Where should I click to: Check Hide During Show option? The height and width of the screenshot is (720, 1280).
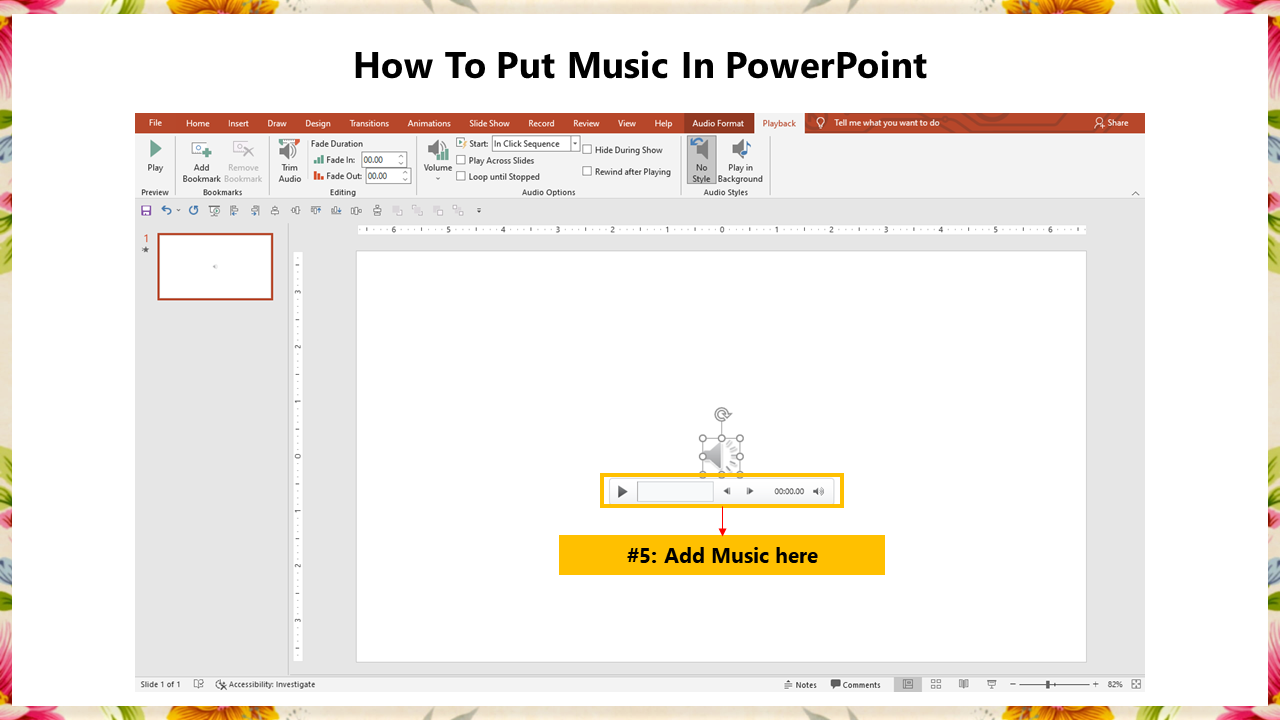pyautogui.click(x=587, y=150)
